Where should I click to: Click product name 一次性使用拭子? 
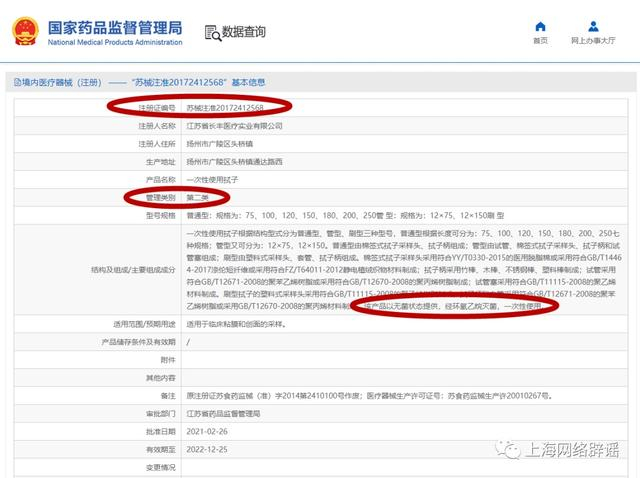pyautogui.click(x=212, y=180)
